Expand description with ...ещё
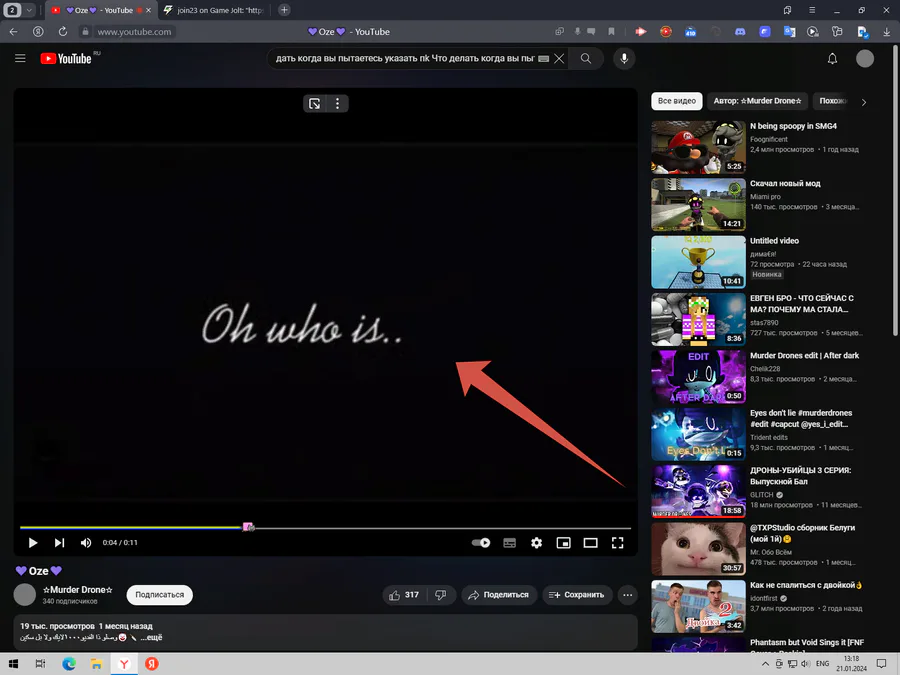The height and width of the screenshot is (675, 900). tap(152, 637)
